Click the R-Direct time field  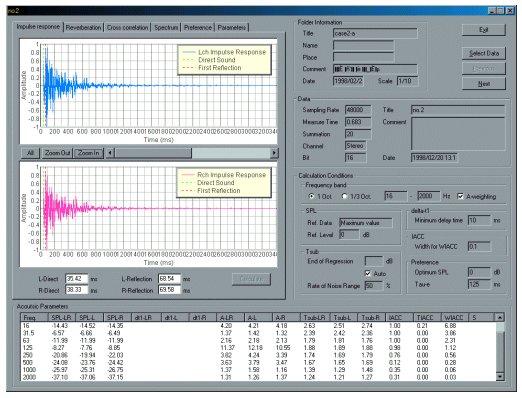tap(77, 290)
